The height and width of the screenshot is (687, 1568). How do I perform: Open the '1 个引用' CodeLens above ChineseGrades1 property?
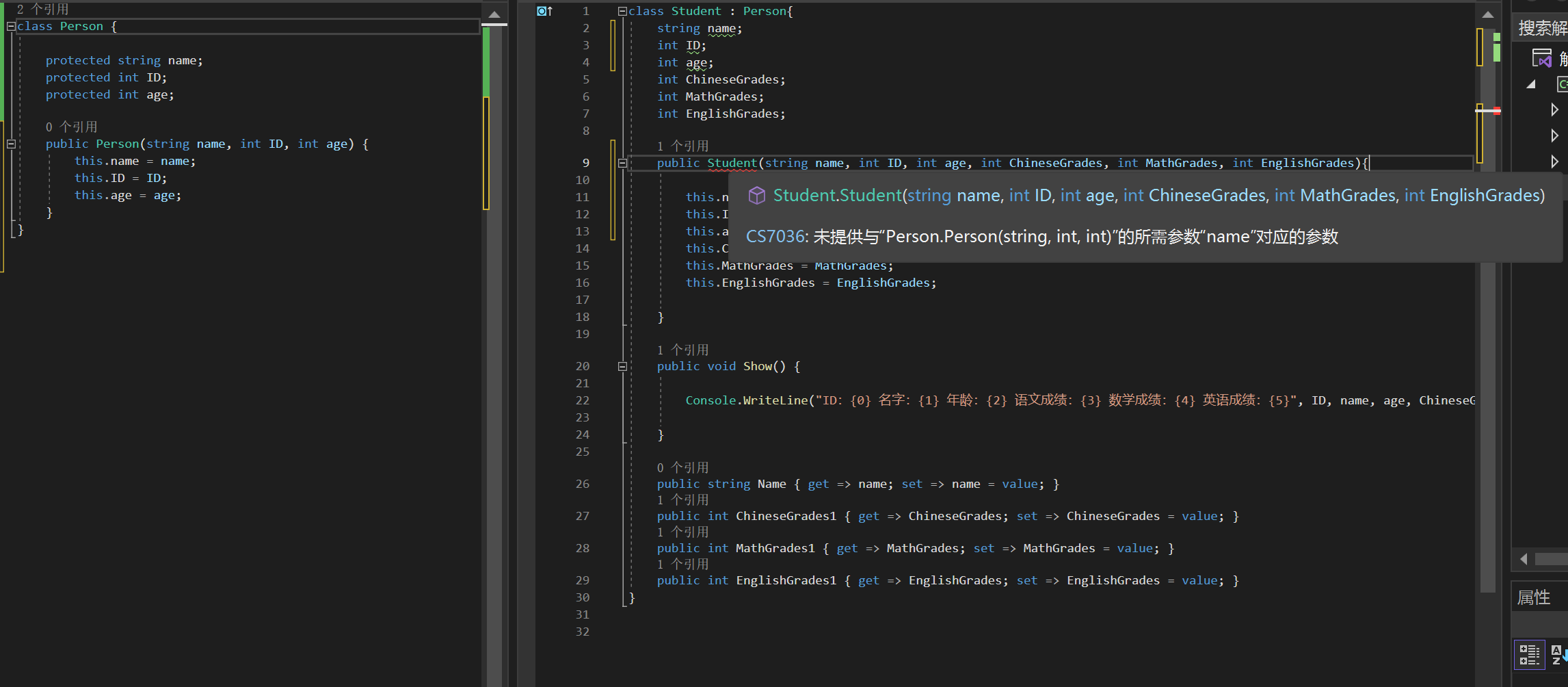tap(682, 500)
